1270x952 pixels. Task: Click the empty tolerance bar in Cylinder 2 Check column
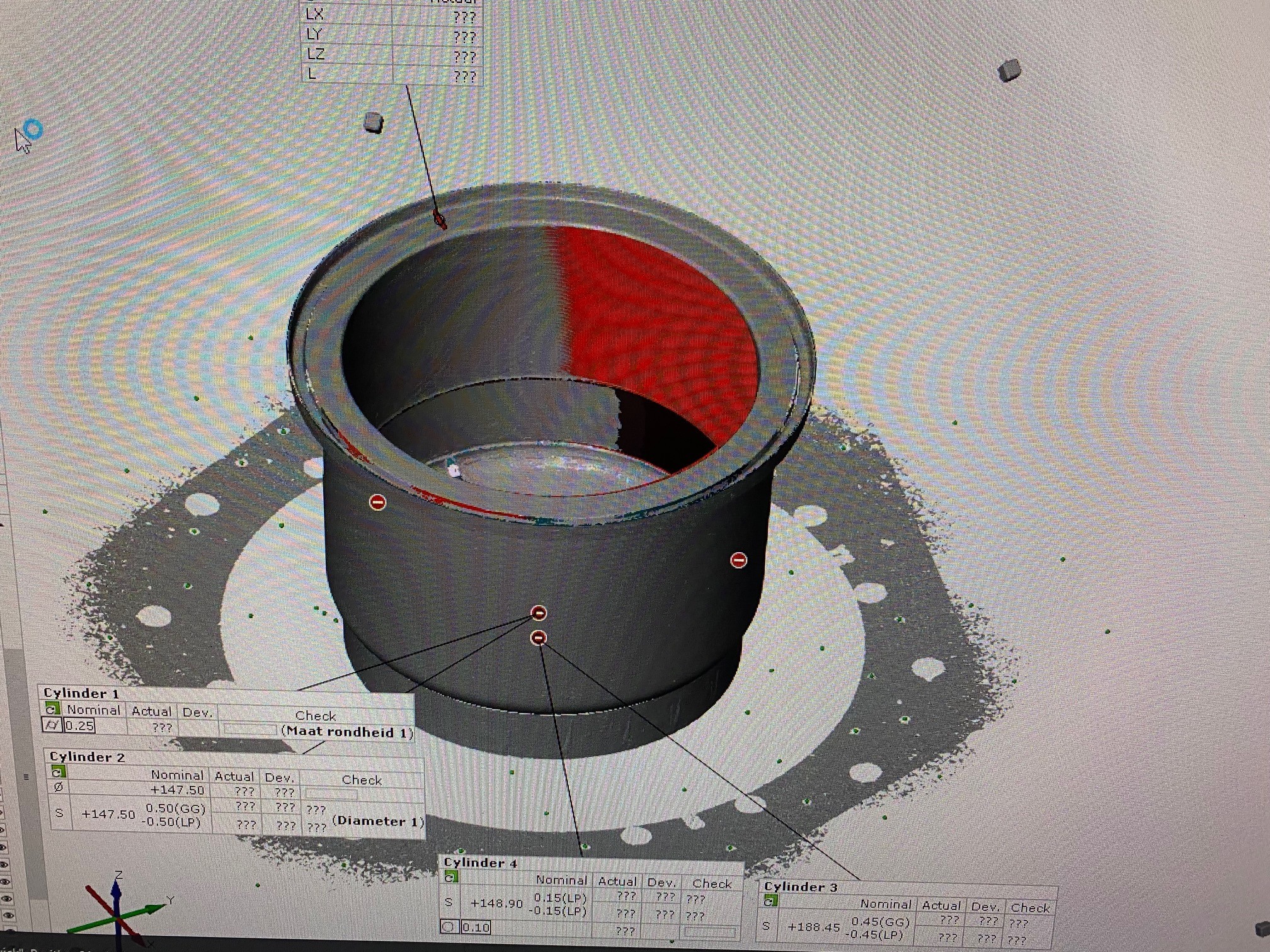[333, 793]
